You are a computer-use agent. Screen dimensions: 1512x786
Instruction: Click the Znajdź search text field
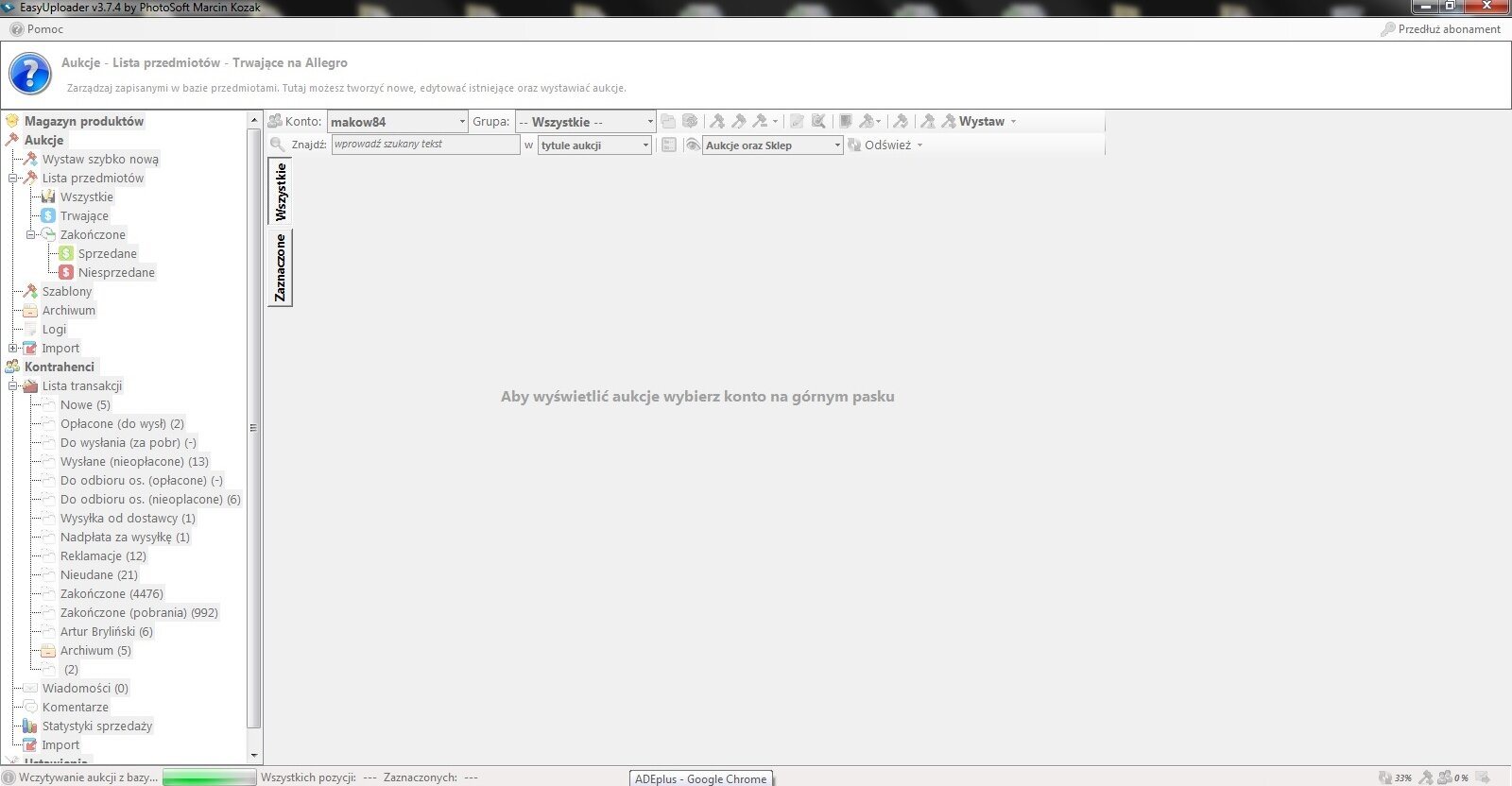(x=424, y=145)
